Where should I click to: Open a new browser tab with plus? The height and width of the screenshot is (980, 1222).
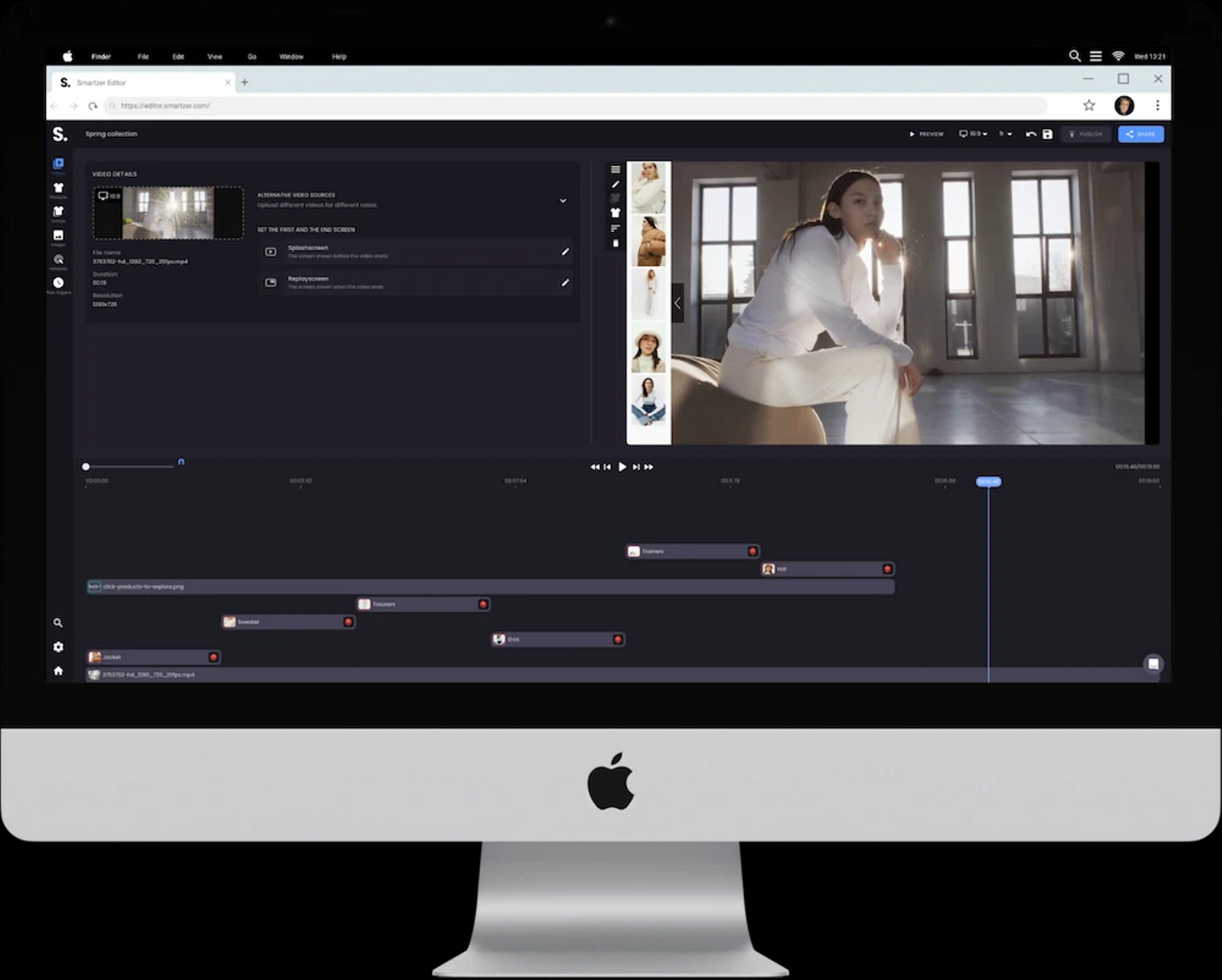point(245,82)
